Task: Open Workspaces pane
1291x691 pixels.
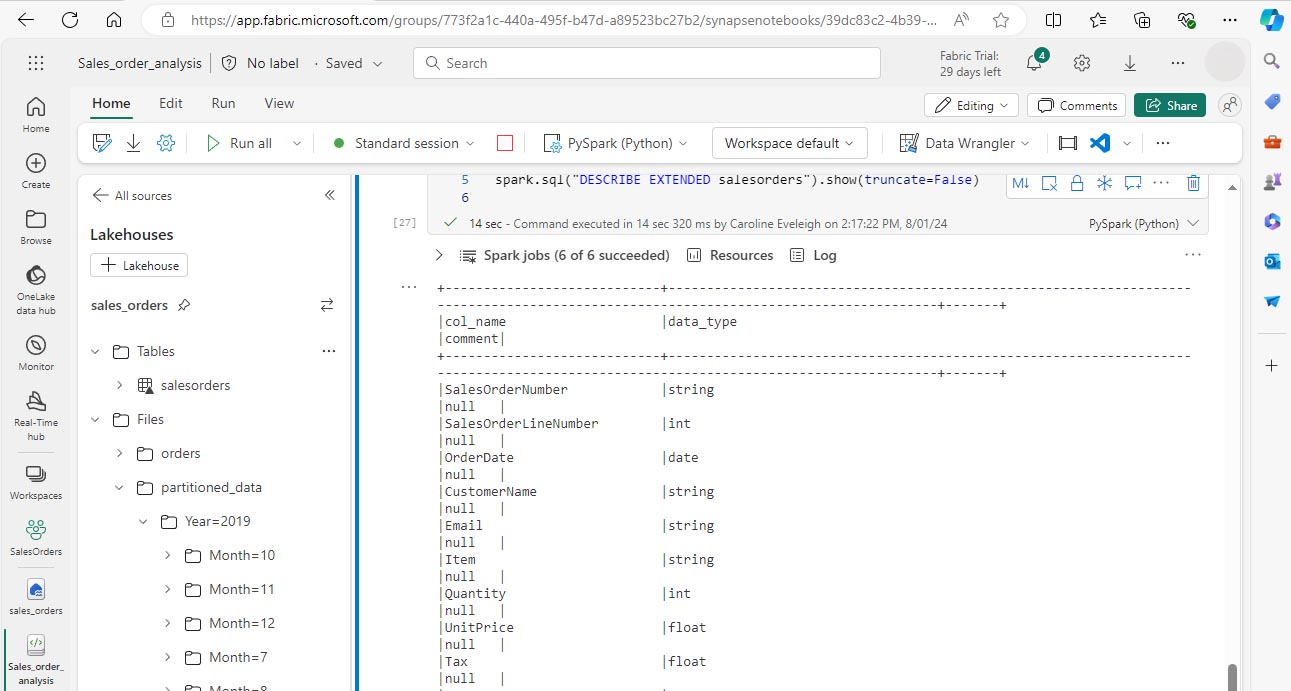Action: tap(36, 482)
